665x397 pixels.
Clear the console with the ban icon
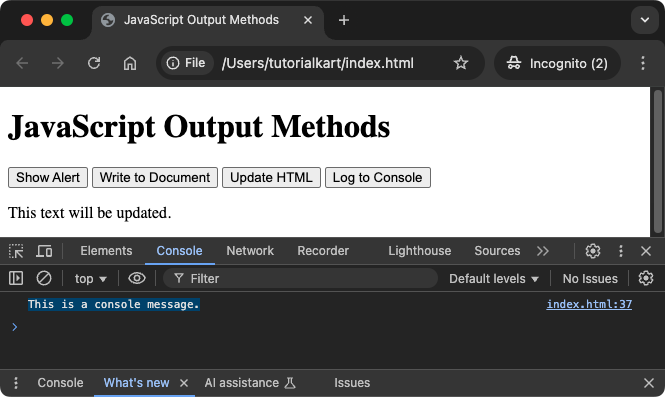tap(44, 278)
